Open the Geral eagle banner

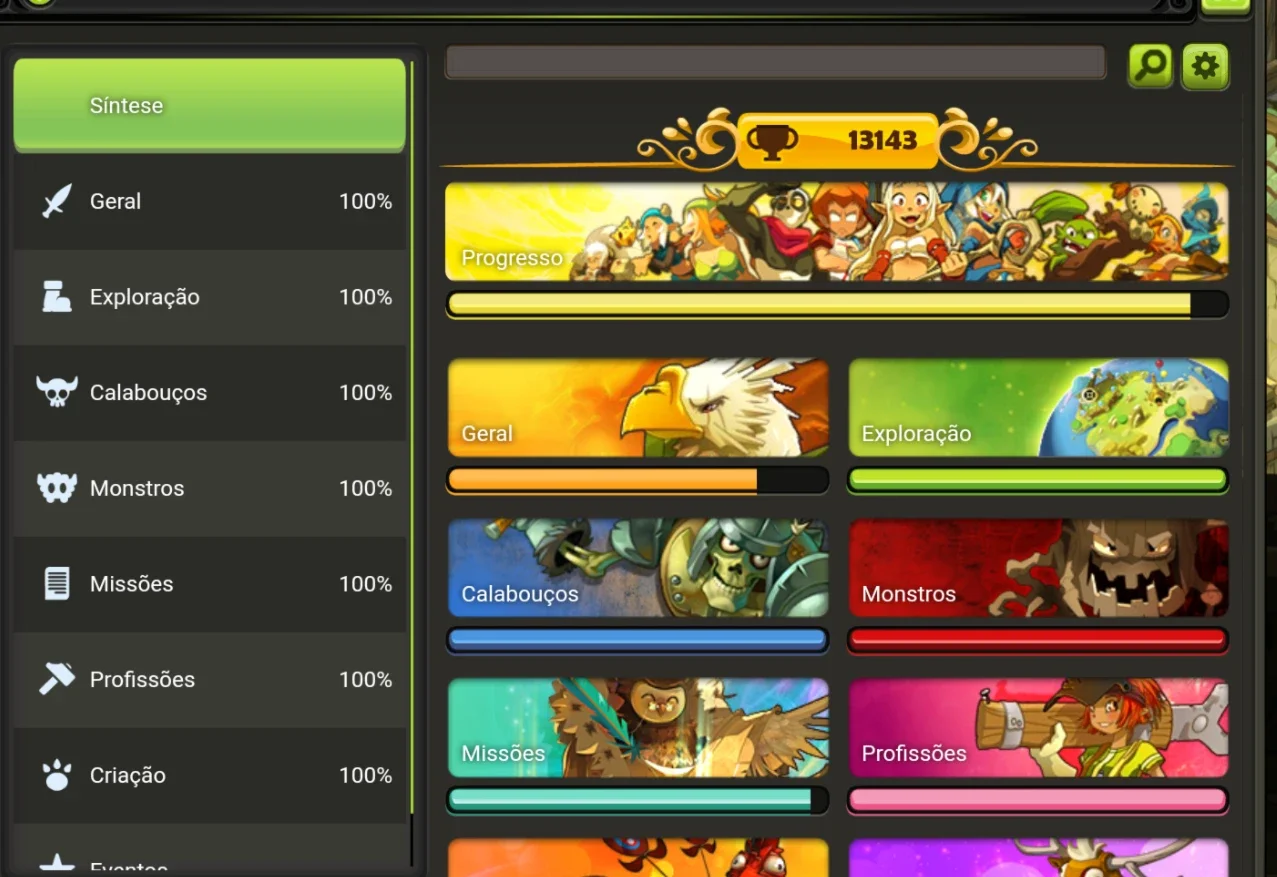tap(638, 408)
